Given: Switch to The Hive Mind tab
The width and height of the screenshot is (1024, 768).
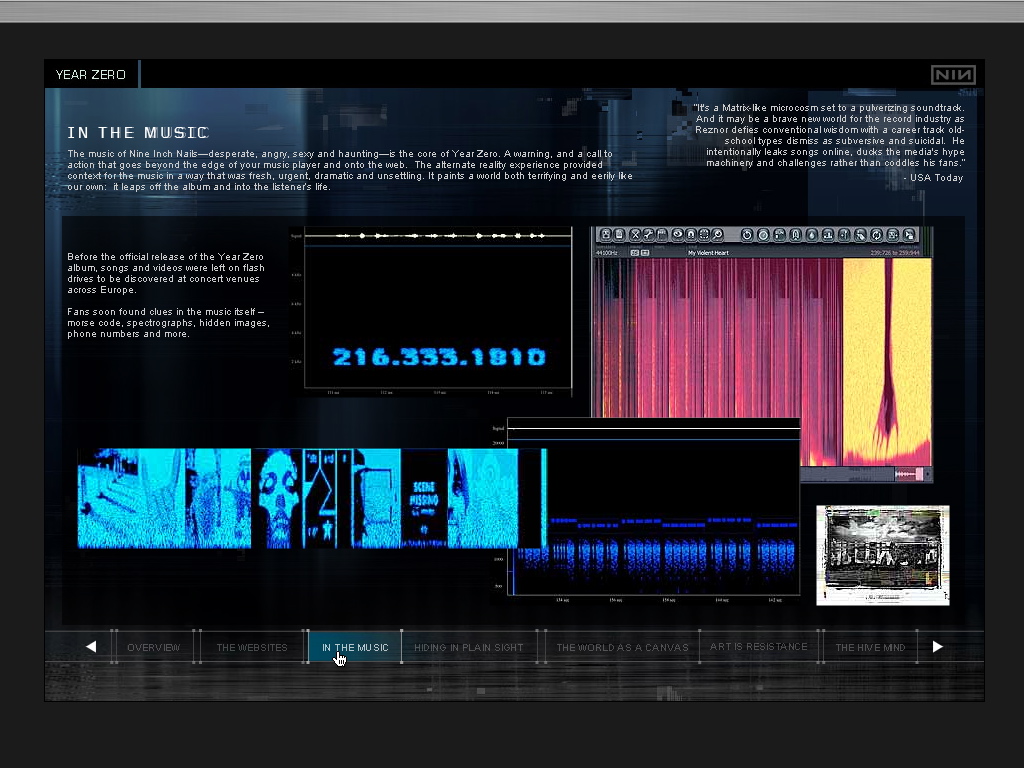Looking at the screenshot, I should pyautogui.click(x=870, y=647).
